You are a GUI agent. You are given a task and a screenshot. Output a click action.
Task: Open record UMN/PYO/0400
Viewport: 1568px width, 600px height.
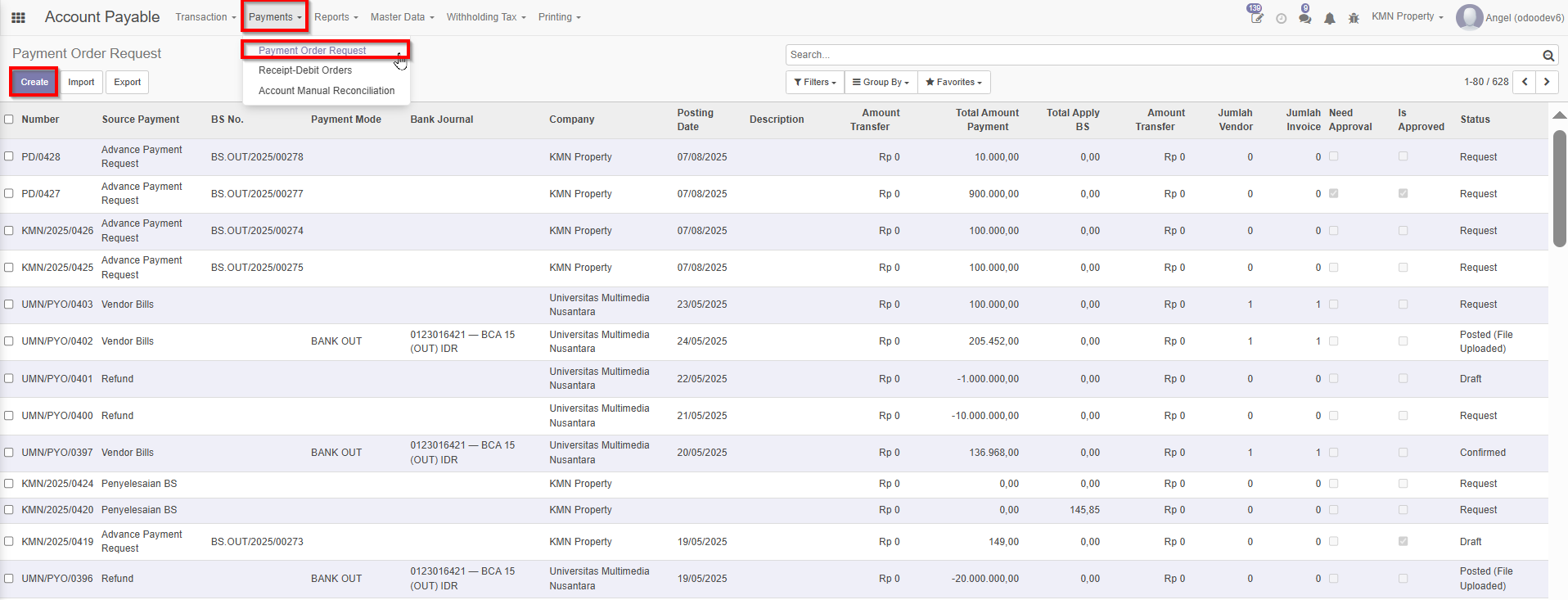tap(57, 416)
